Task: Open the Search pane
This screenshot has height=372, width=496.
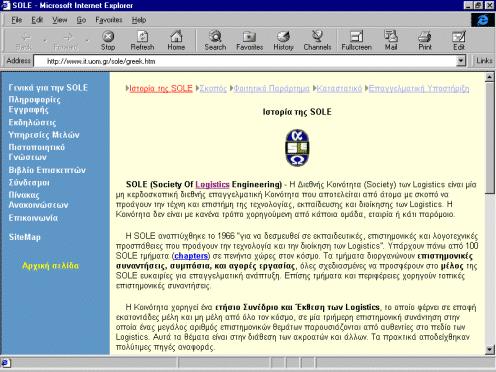Action: [215, 41]
